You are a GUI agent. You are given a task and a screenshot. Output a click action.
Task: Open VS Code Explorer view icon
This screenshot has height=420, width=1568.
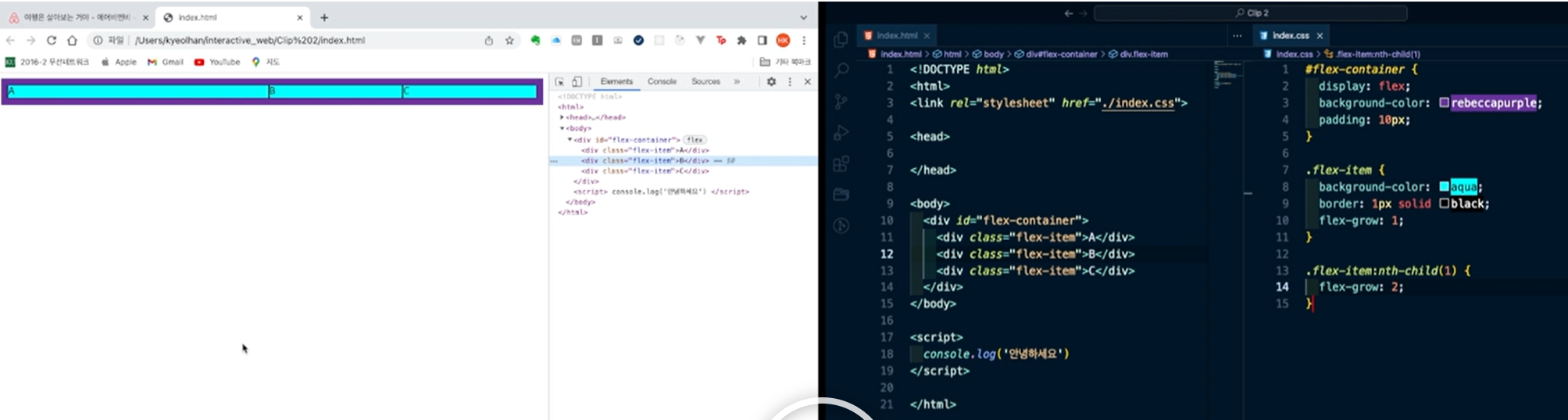[841, 40]
